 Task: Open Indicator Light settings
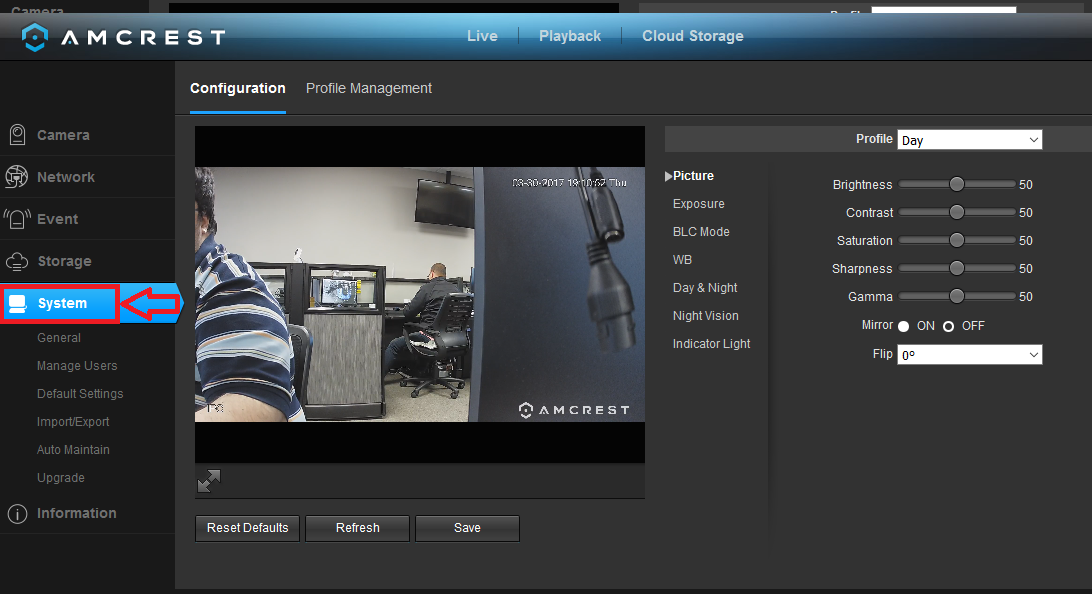711,343
